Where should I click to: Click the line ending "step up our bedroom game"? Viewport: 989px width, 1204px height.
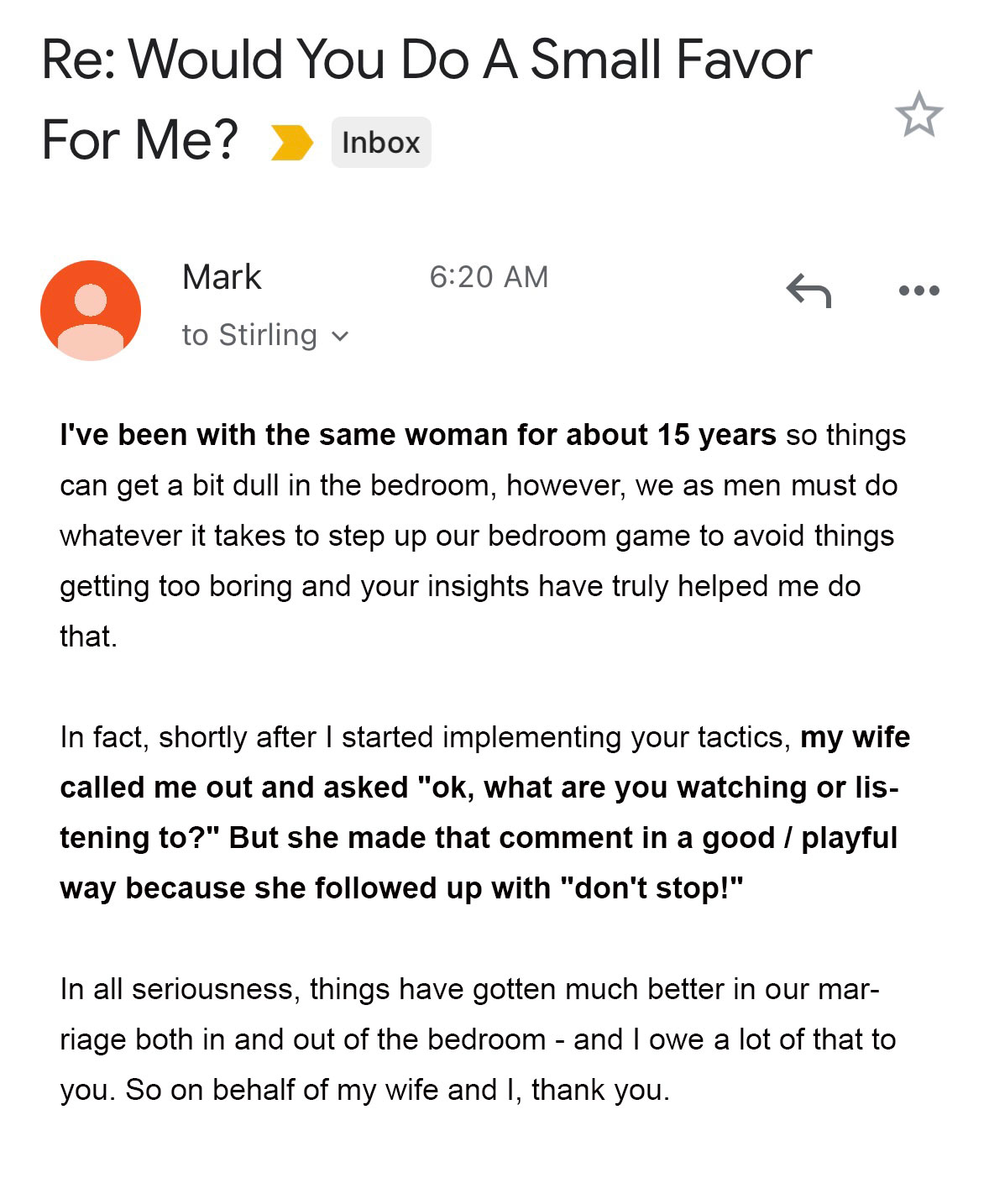pyautogui.click(x=476, y=536)
